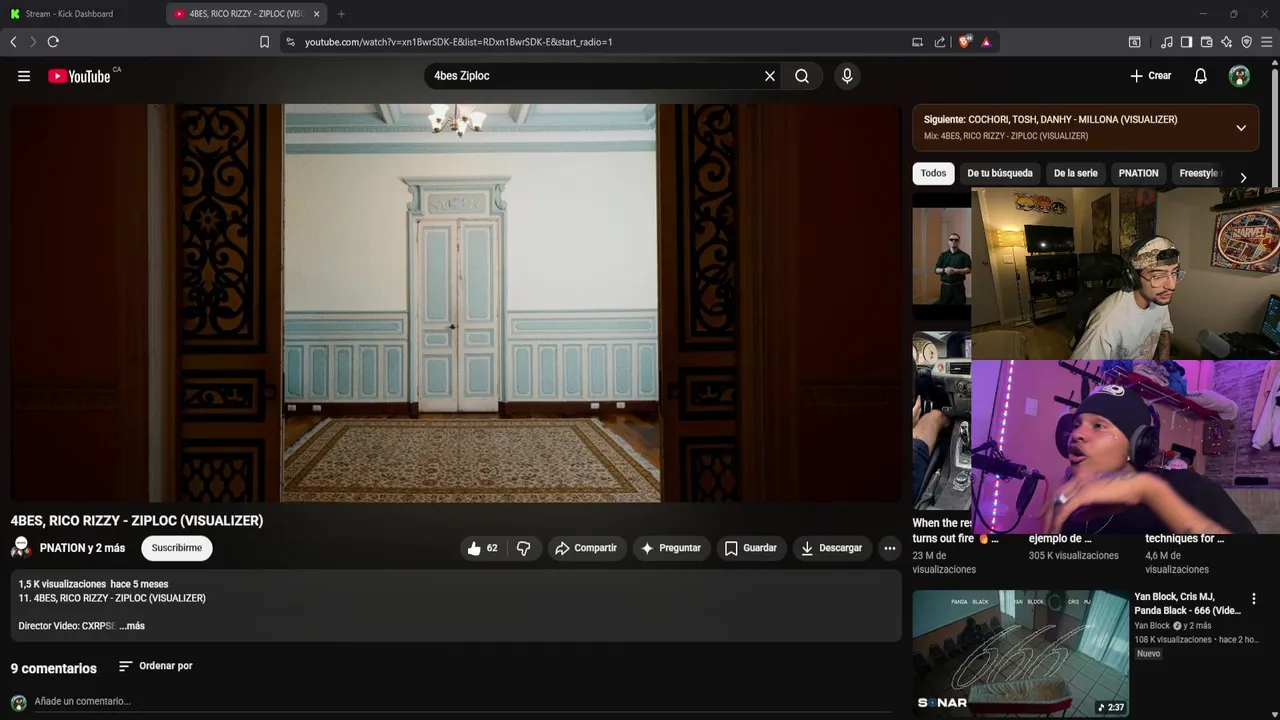Click the Preguntar button
Screen dimensions: 1280x720
671,548
